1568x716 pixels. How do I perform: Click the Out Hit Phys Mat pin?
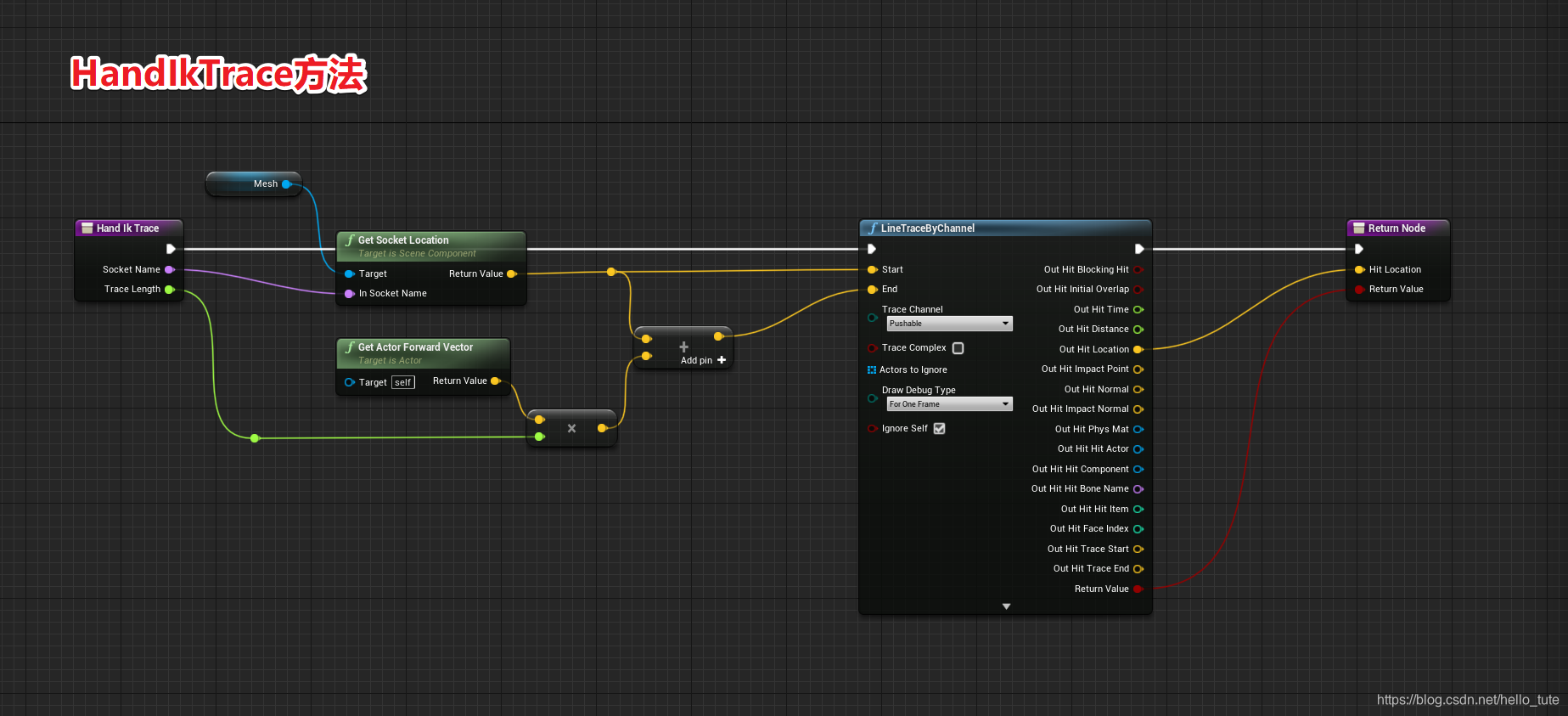1138,430
